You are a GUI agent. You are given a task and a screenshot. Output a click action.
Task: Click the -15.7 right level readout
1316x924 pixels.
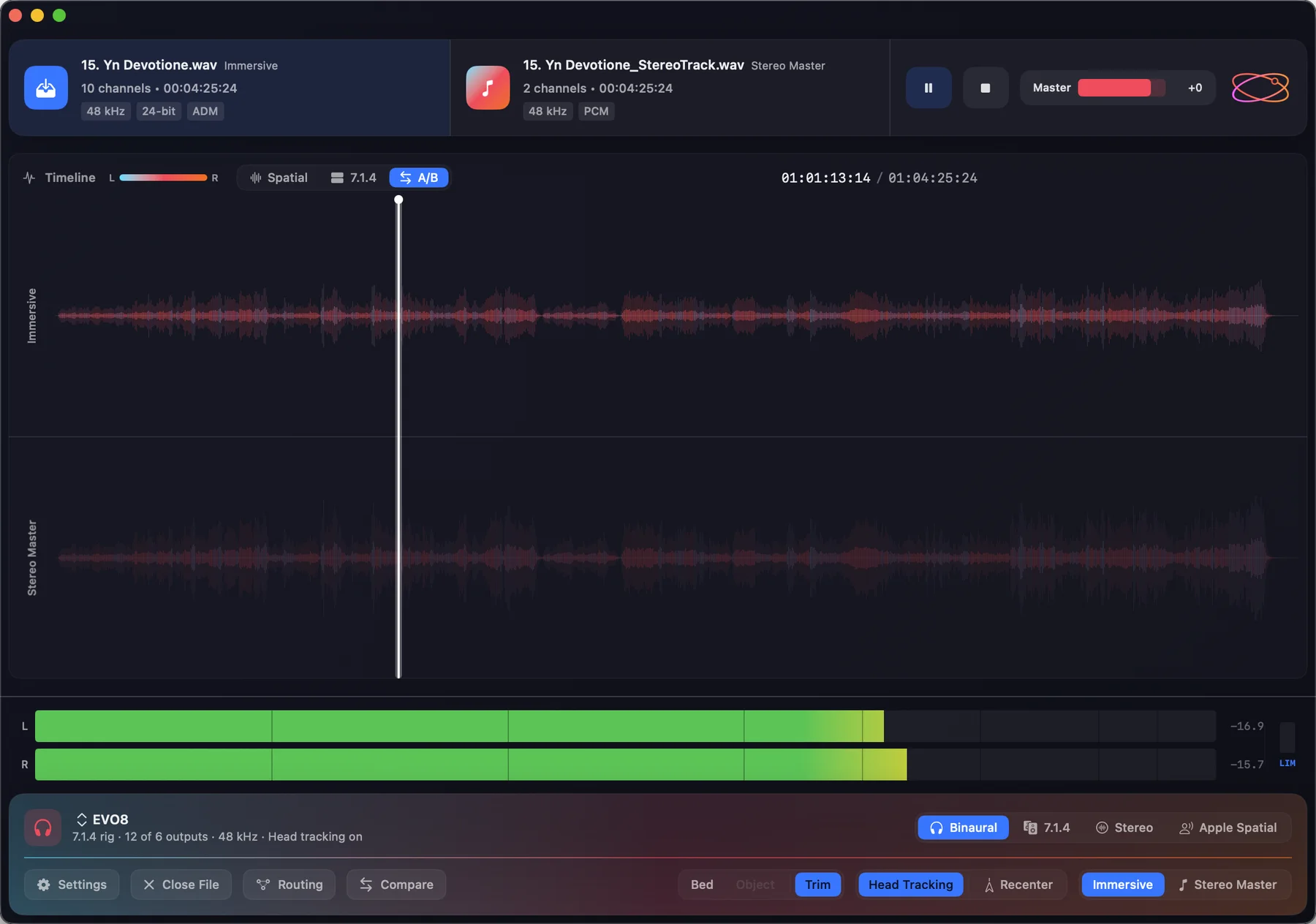tap(1247, 764)
